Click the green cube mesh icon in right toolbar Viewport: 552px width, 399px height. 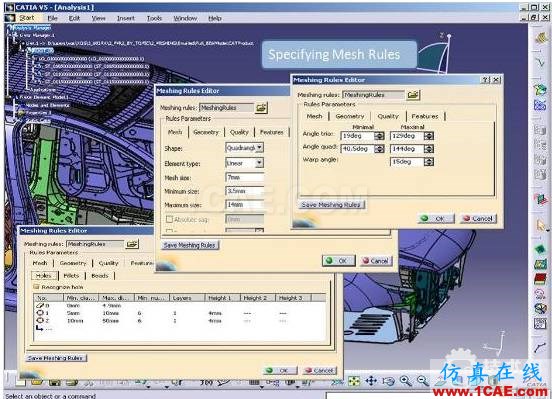coord(540,89)
